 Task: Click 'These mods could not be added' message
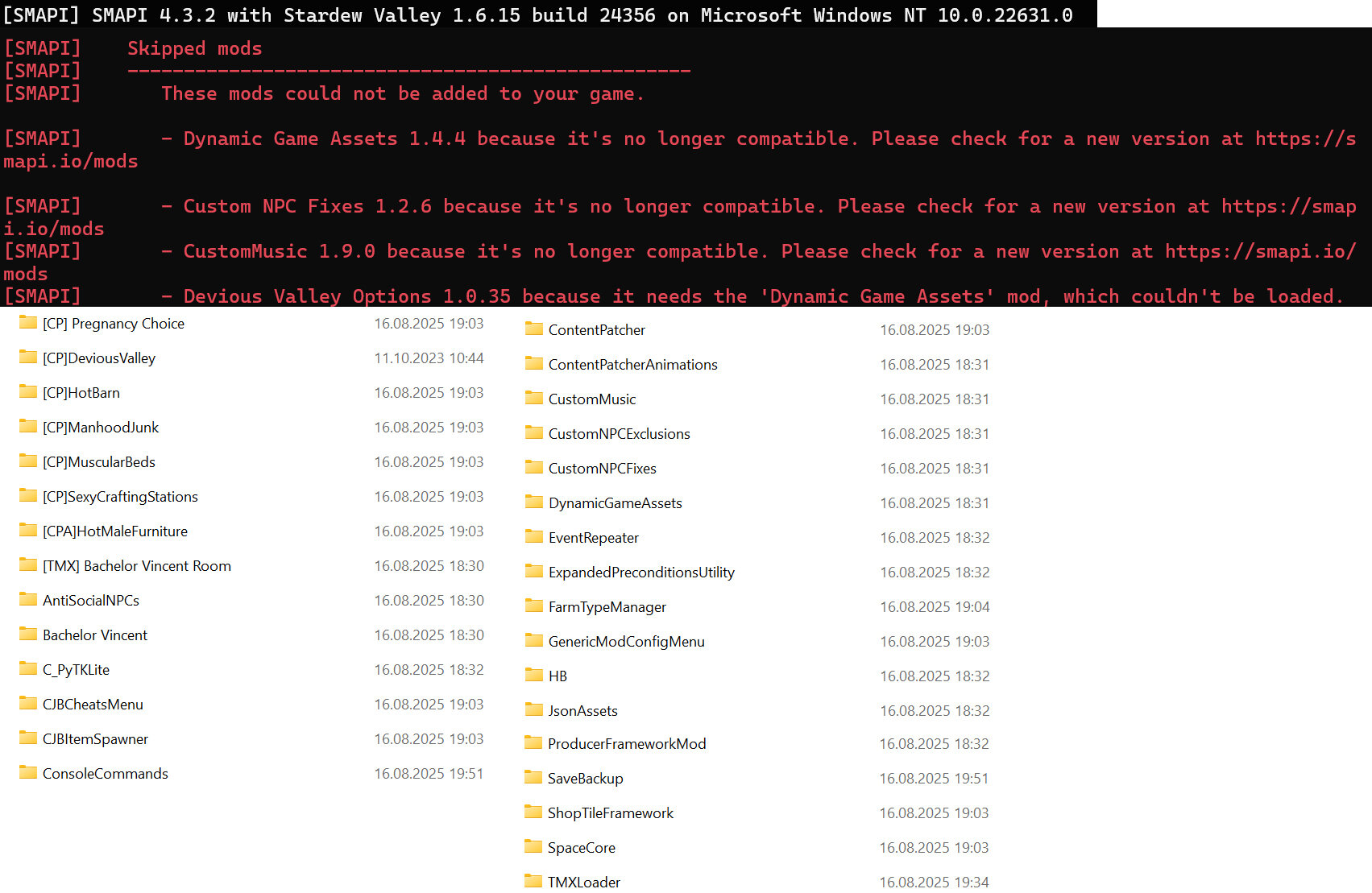coord(402,93)
